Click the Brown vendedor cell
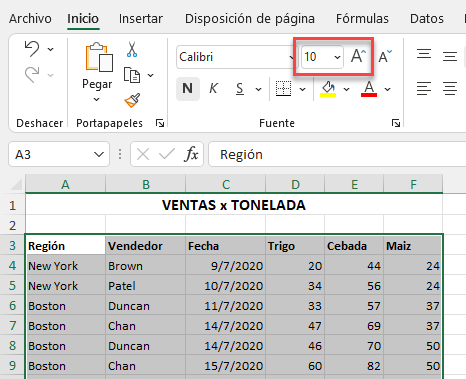 click(x=146, y=266)
